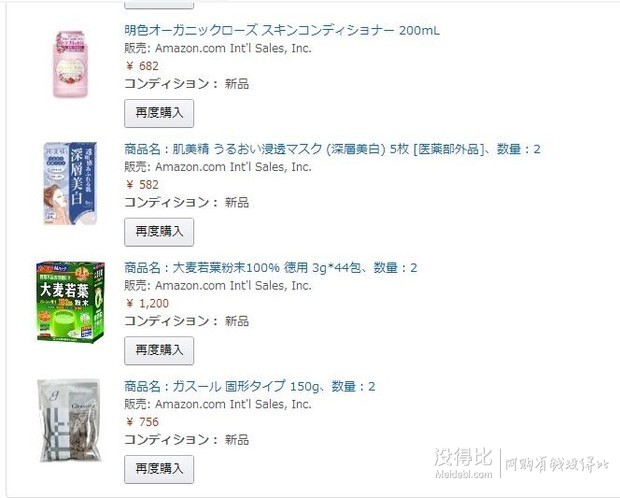Select seller name under 大麦若葉 listing
Screen dimensions: 620x498
pyautogui.click(x=233, y=286)
